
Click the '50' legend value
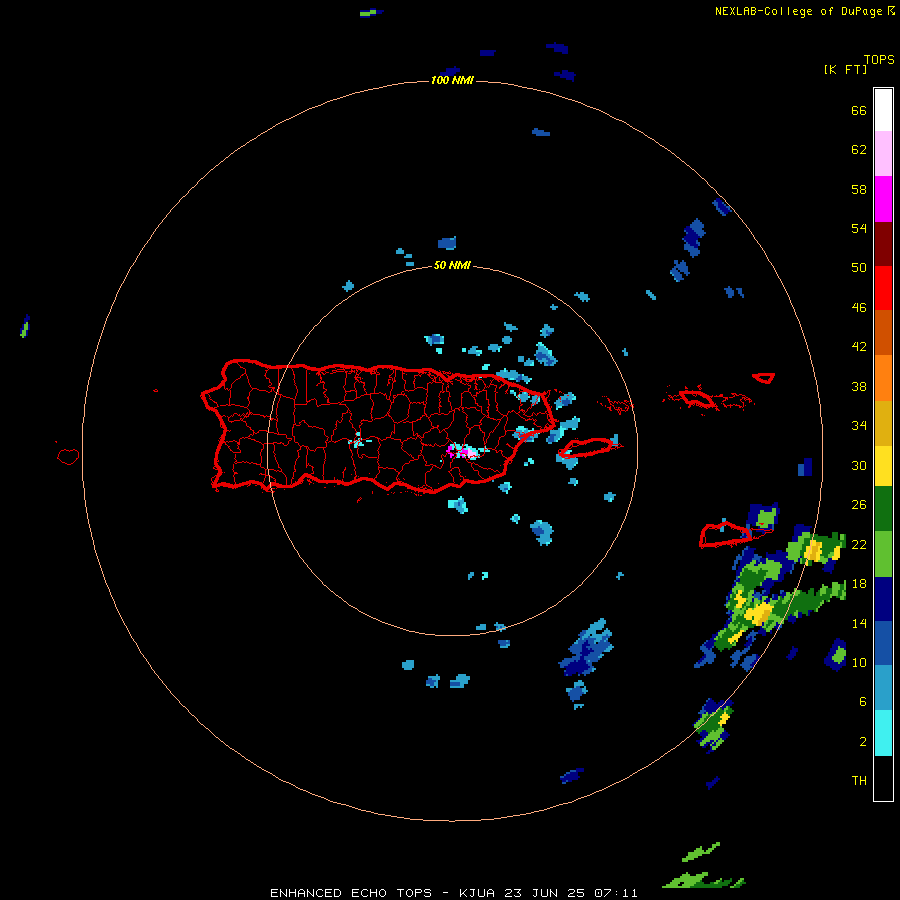[x=859, y=268]
